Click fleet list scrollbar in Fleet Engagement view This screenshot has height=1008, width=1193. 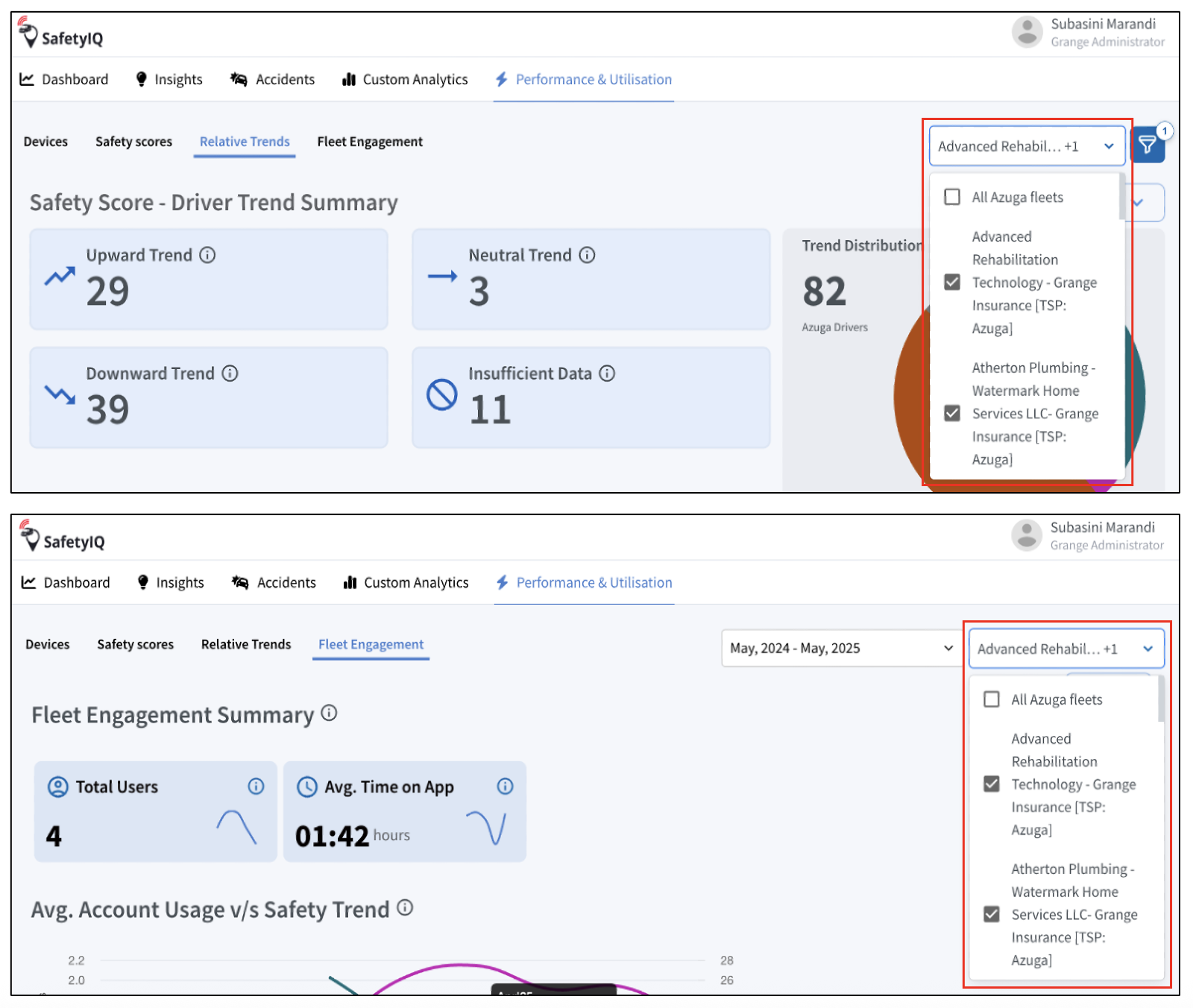click(1161, 699)
